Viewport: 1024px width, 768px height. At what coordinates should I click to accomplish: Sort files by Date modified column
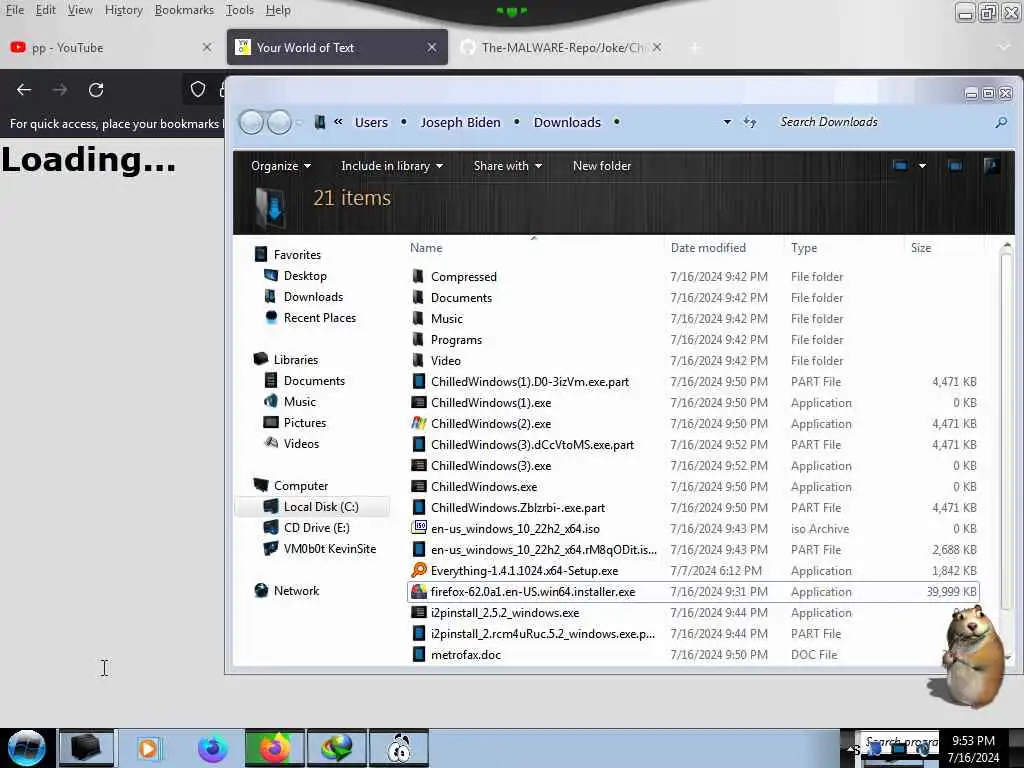708,248
